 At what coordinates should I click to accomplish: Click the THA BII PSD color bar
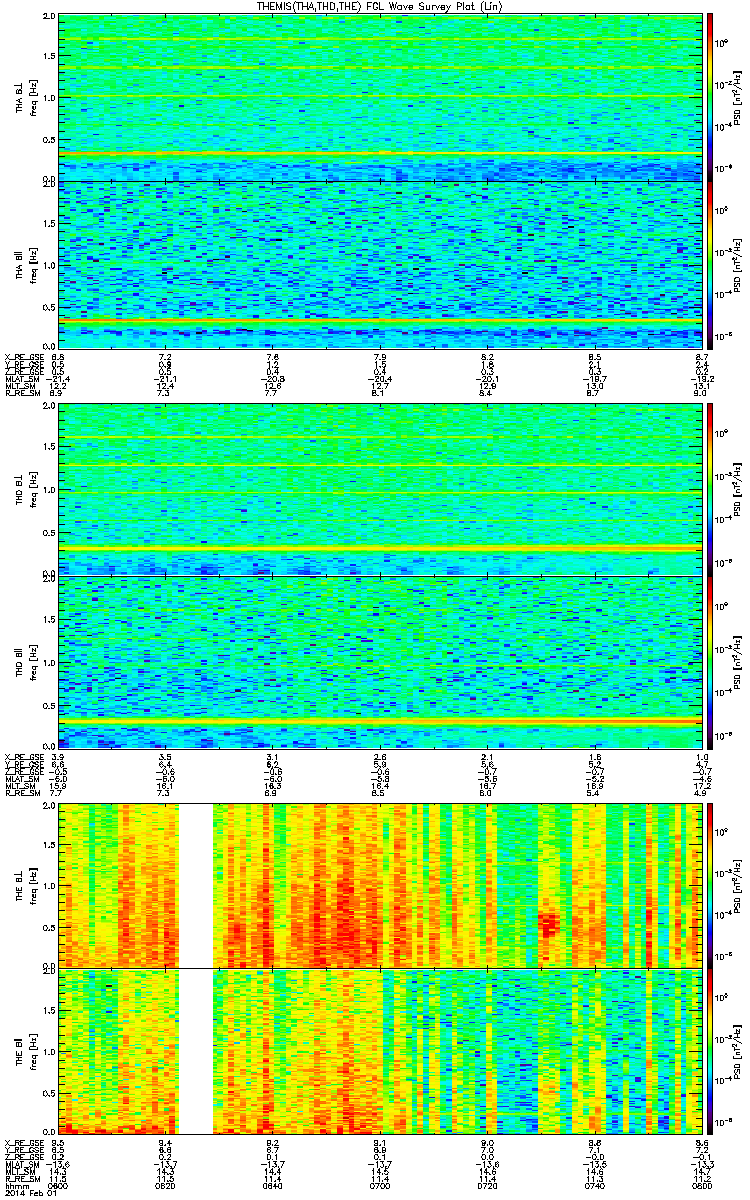(709, 264)
